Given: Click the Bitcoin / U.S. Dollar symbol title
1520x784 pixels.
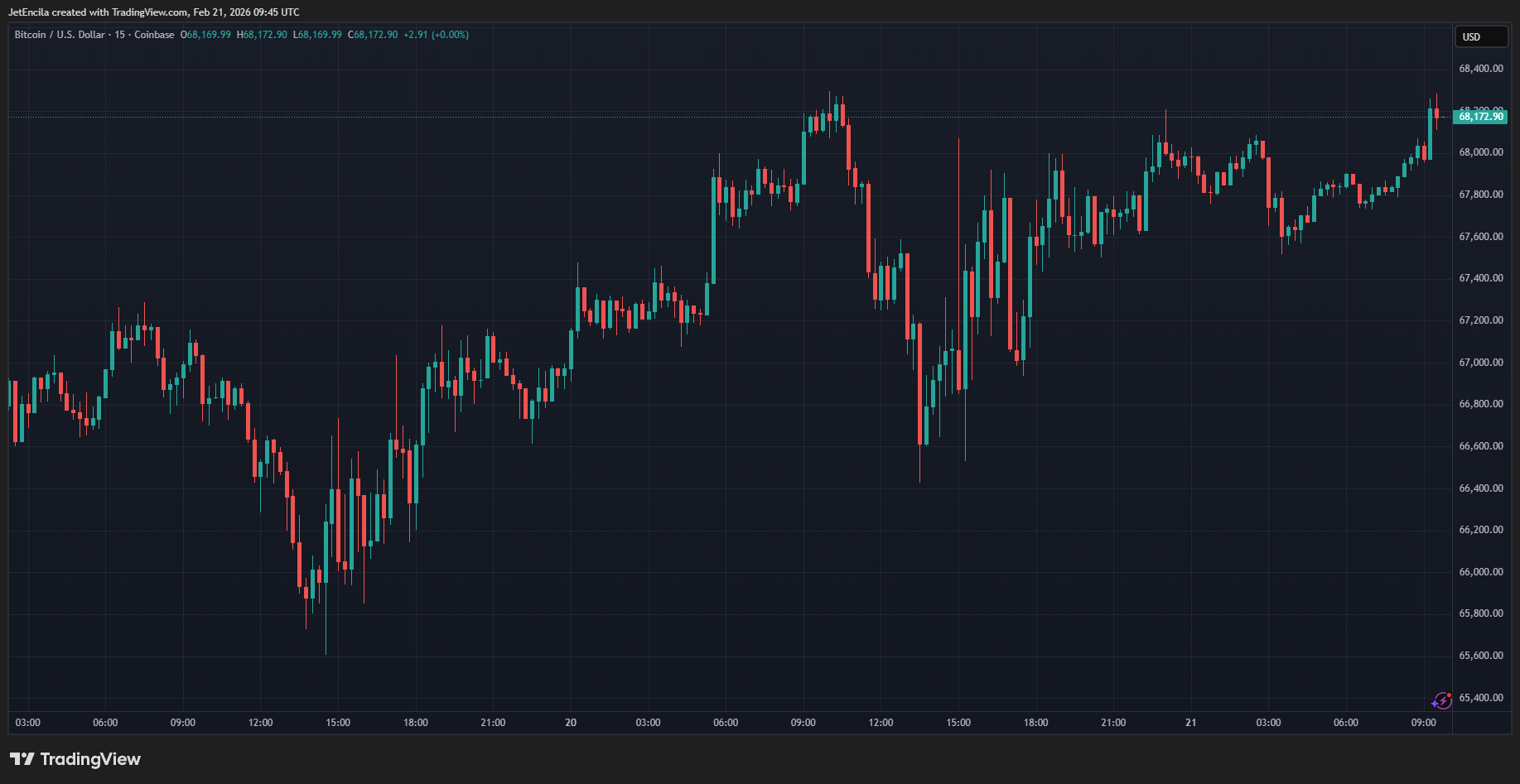Looking at the screenshot, I should click(x=60, y=35).
